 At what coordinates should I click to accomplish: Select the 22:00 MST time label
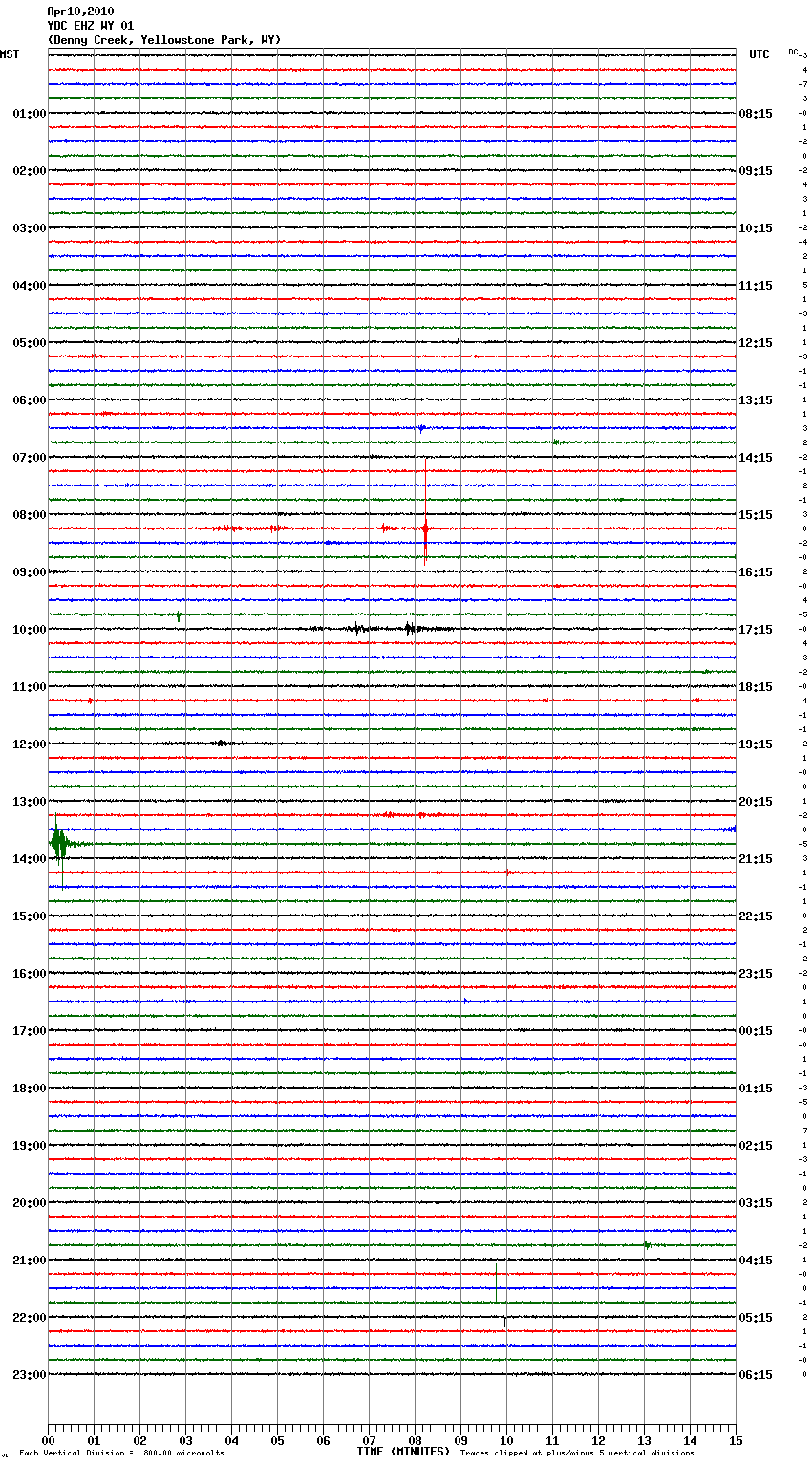(x=30, y=1318)
